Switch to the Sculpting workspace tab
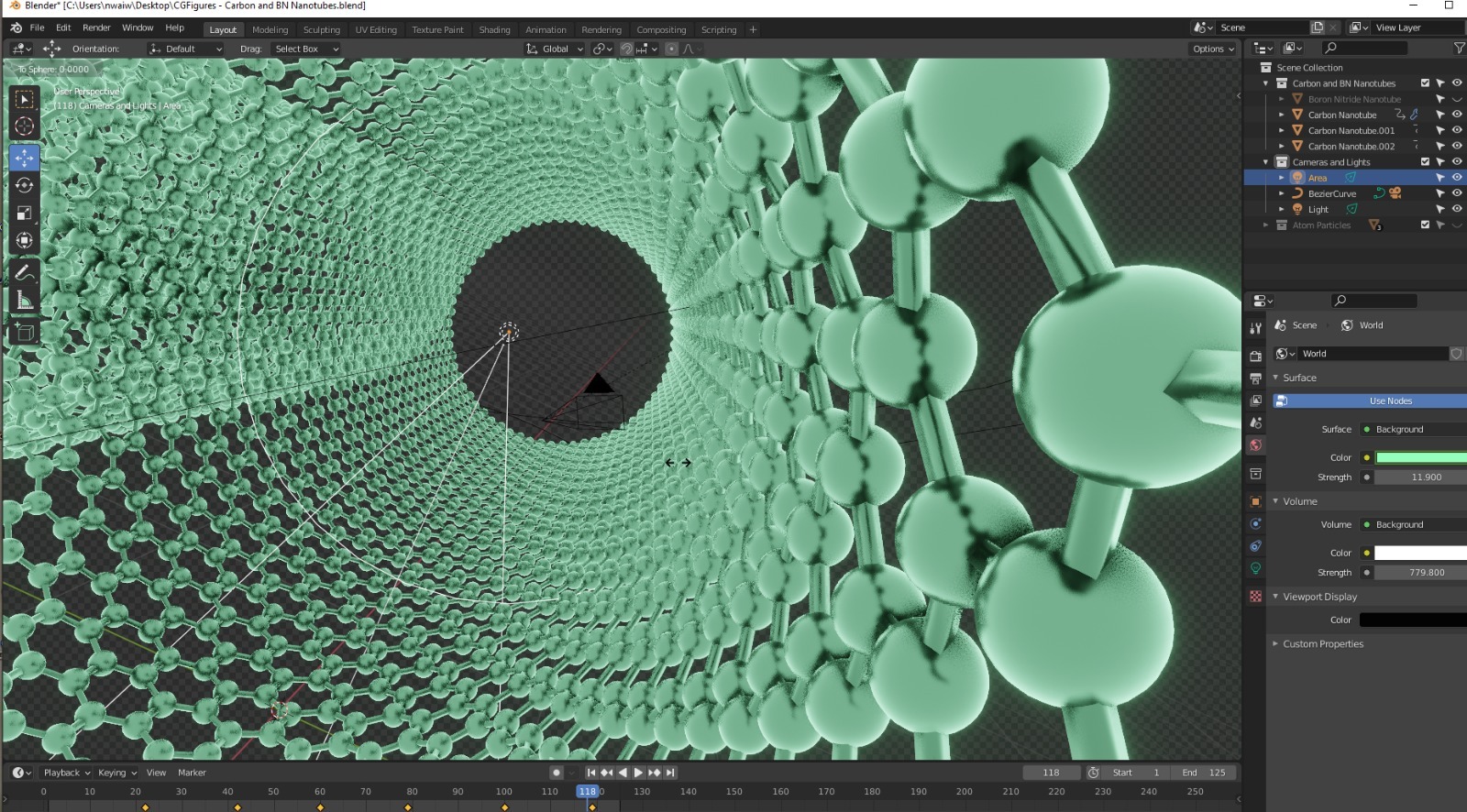 coord(322,30)
